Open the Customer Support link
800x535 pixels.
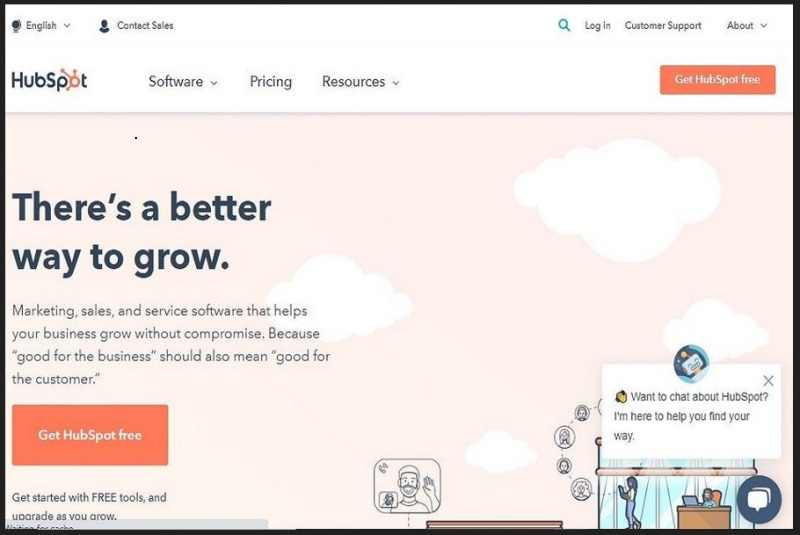[x=663, y=26]
